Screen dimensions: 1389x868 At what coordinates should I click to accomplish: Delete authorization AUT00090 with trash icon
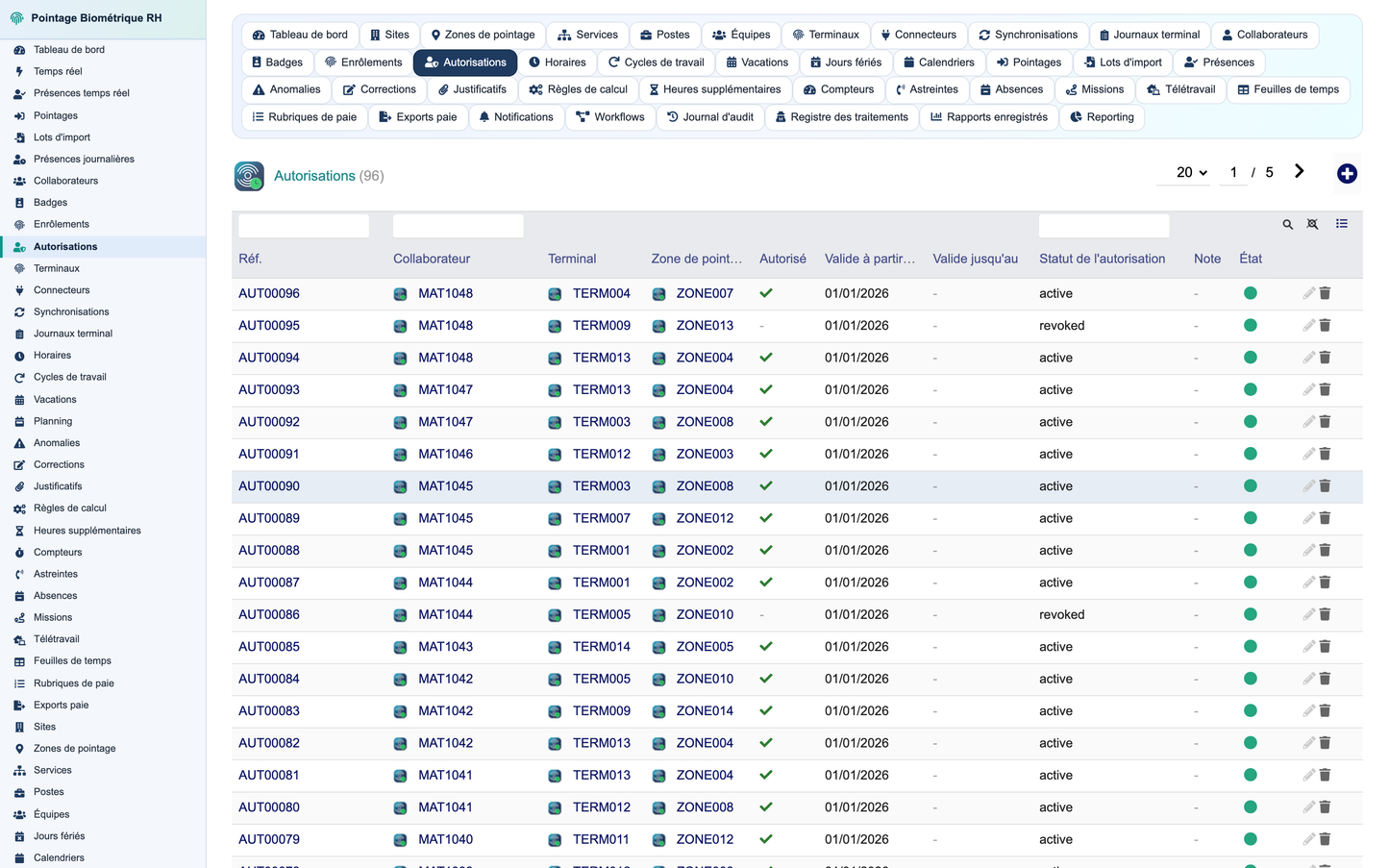[1325, 485]
